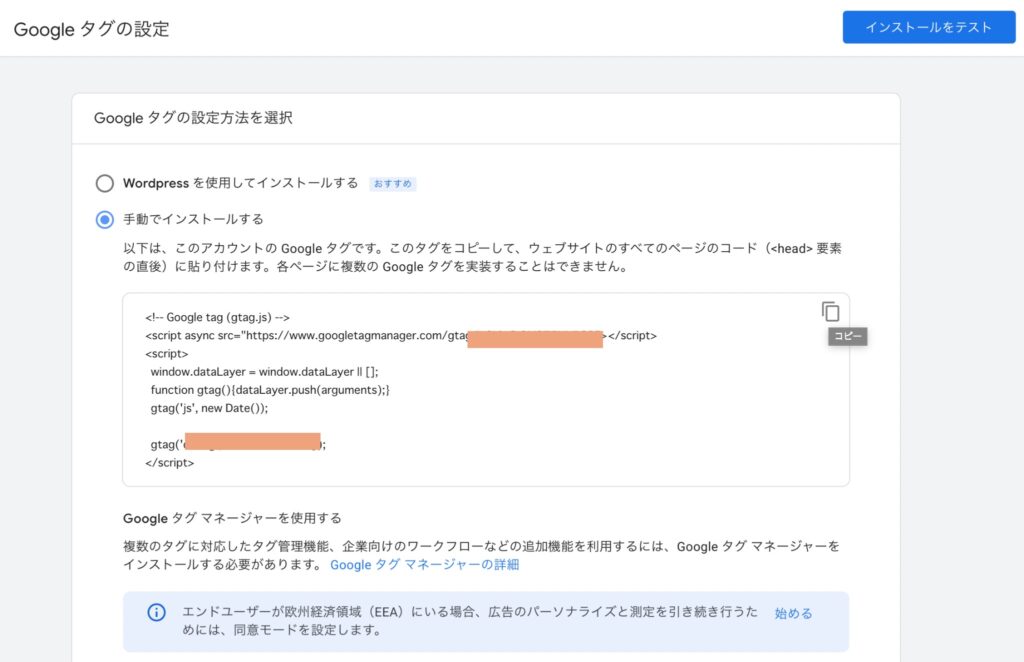
Task: Click the script async src code line
Action: tap(401, 336)
